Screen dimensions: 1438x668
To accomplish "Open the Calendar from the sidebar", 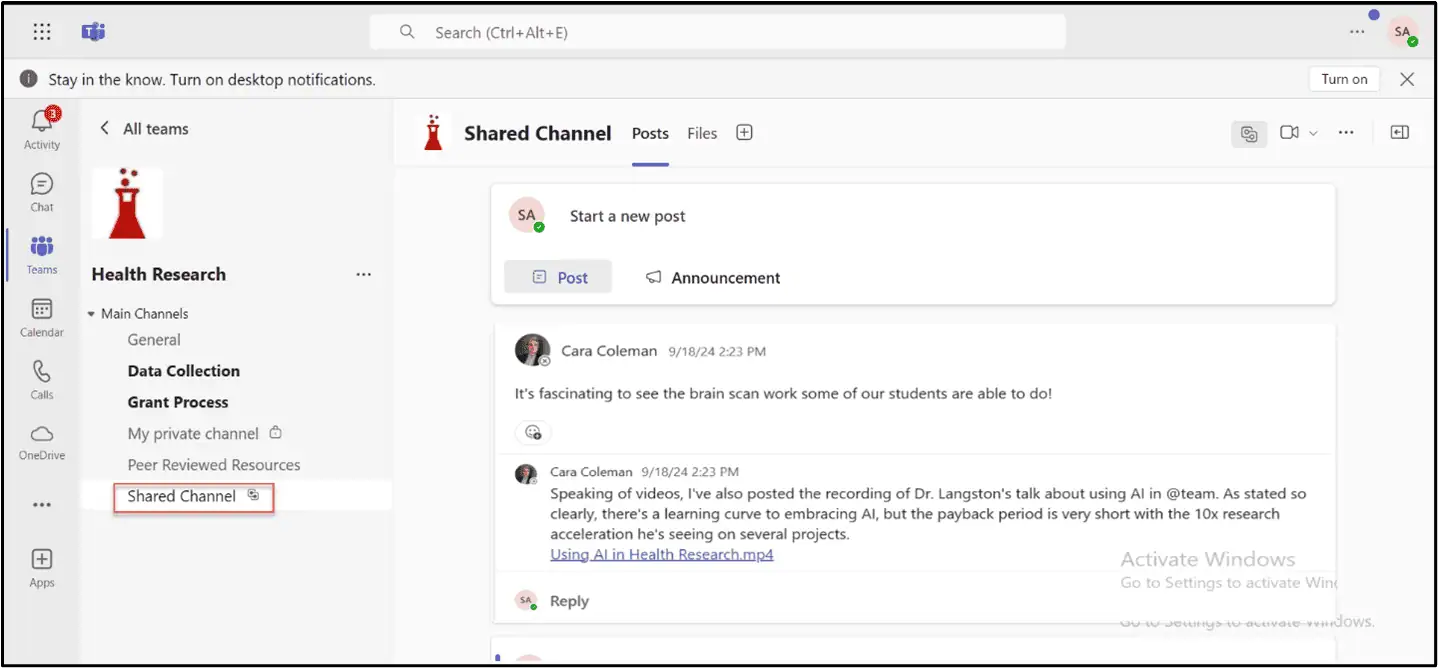I will (x=40, y=315).
